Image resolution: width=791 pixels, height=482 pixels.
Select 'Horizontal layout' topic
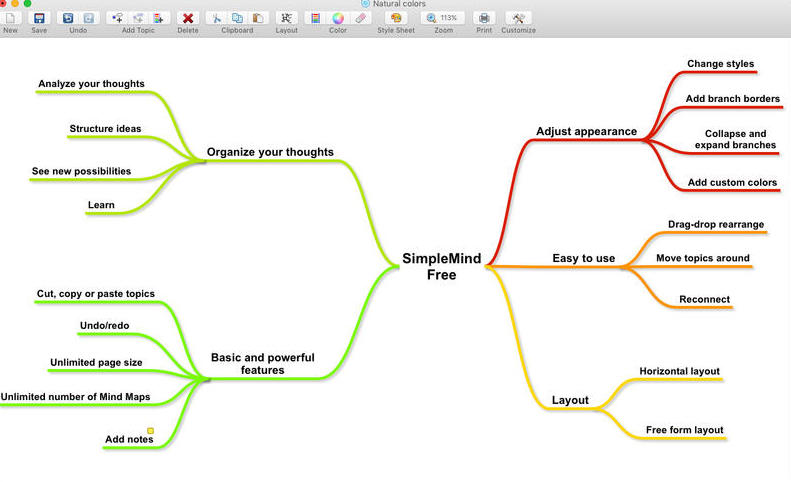click(x=680, y=371)
